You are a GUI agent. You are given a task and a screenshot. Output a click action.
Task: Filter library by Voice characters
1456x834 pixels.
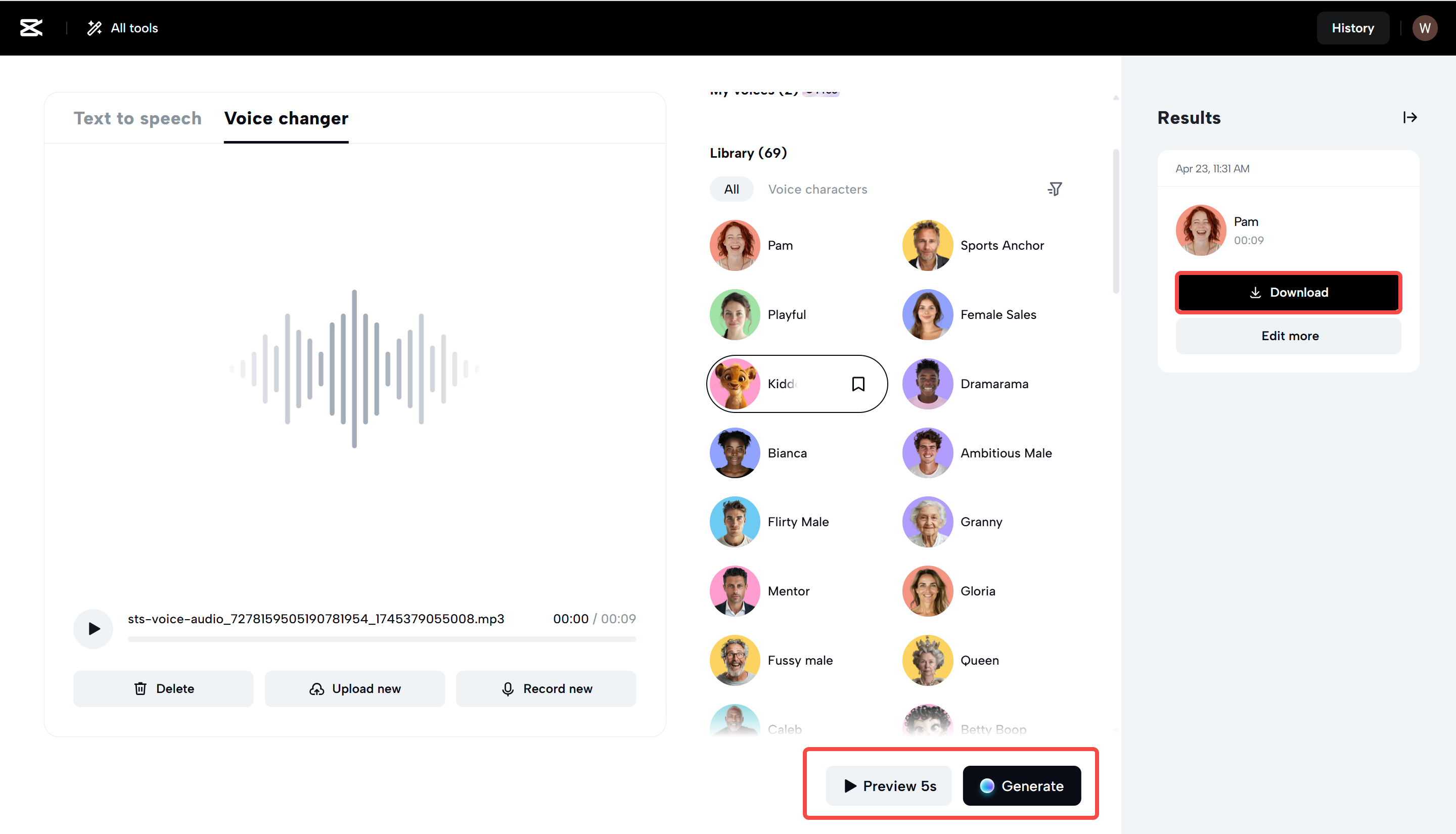(817, 189)
